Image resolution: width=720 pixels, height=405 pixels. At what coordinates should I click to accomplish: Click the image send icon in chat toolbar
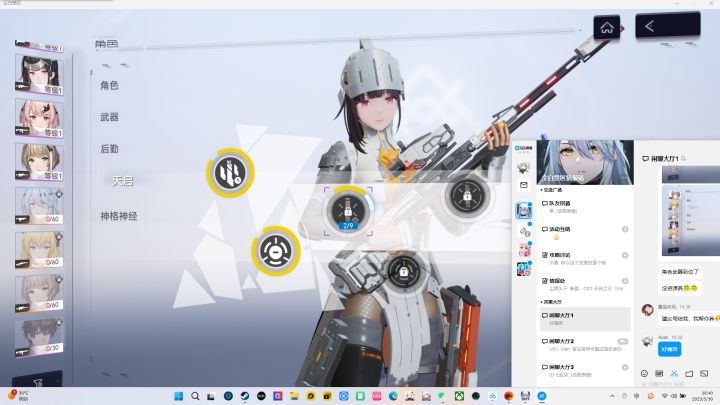click(659, 373)
